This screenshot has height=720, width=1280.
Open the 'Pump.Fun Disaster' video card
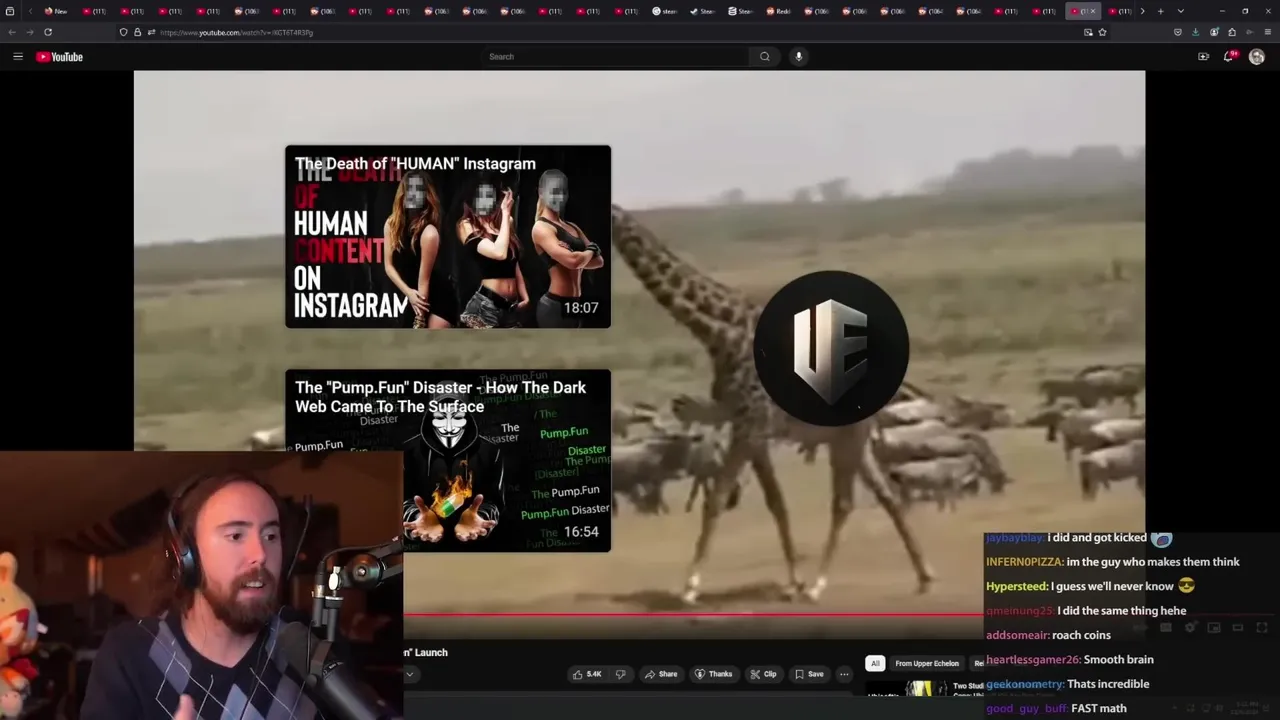(448, 461)
